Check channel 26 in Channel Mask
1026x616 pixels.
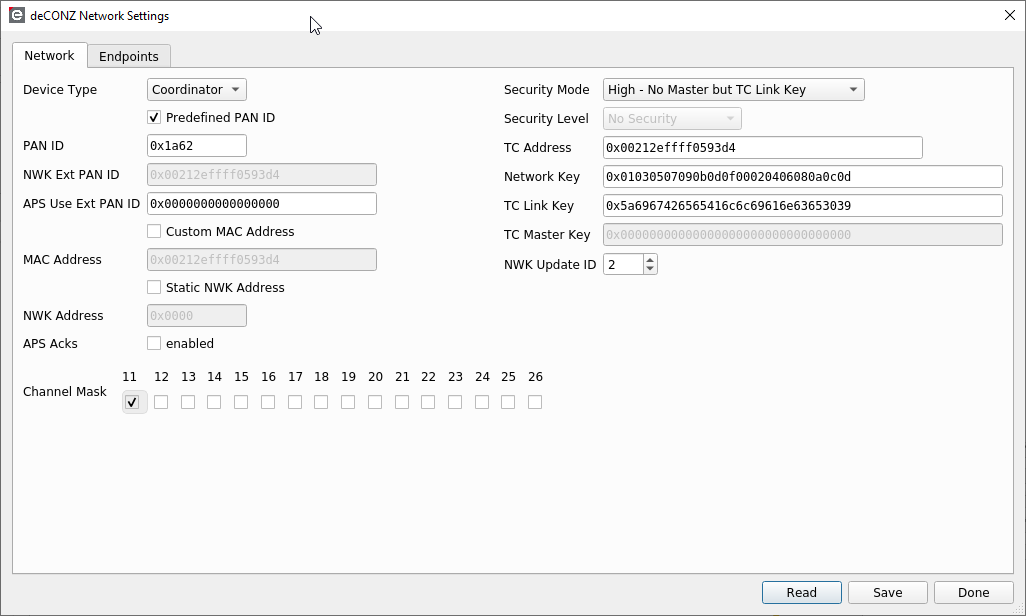(x=535, y=402)
